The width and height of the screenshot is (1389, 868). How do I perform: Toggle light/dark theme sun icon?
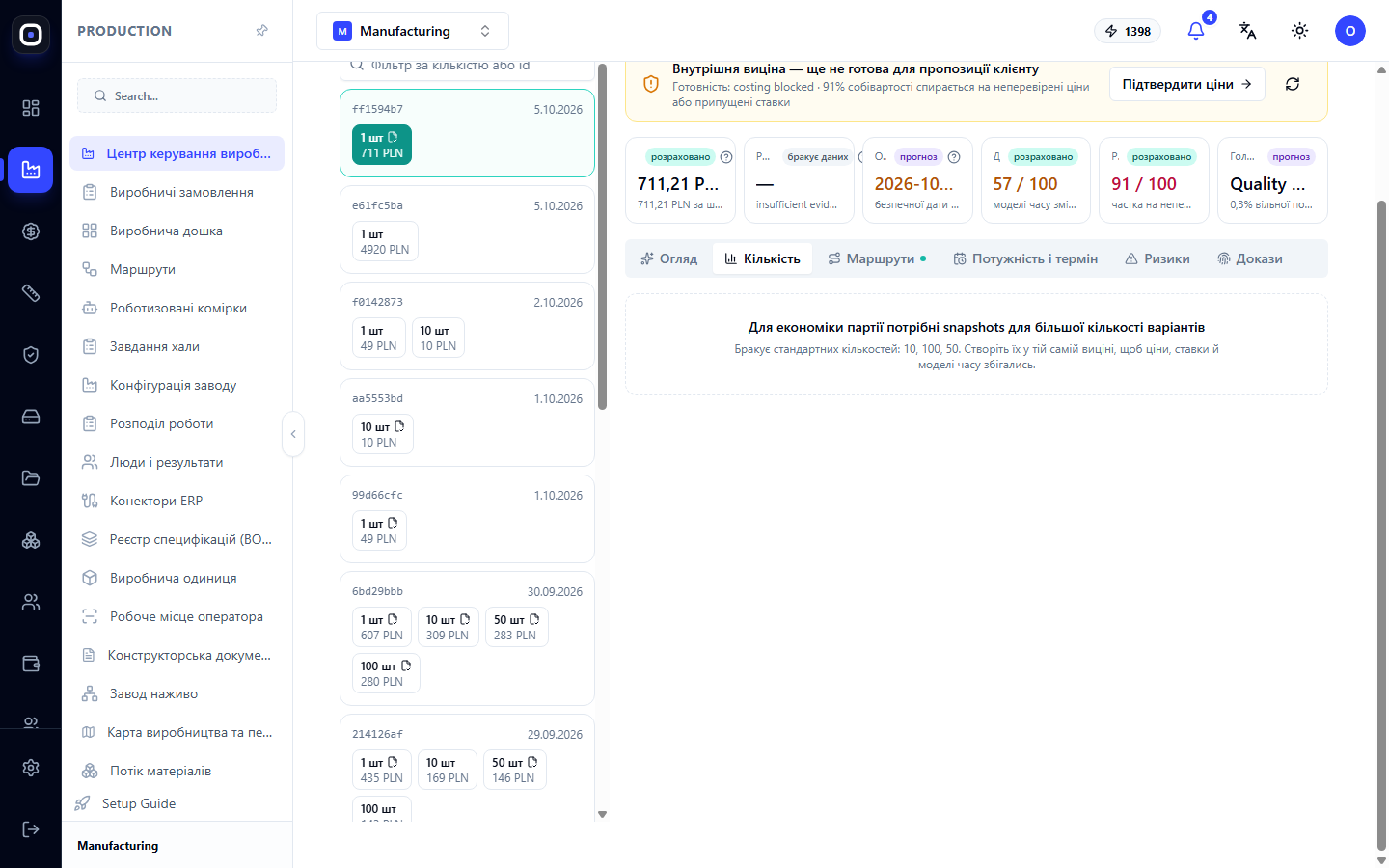[x=1299, y=31]
